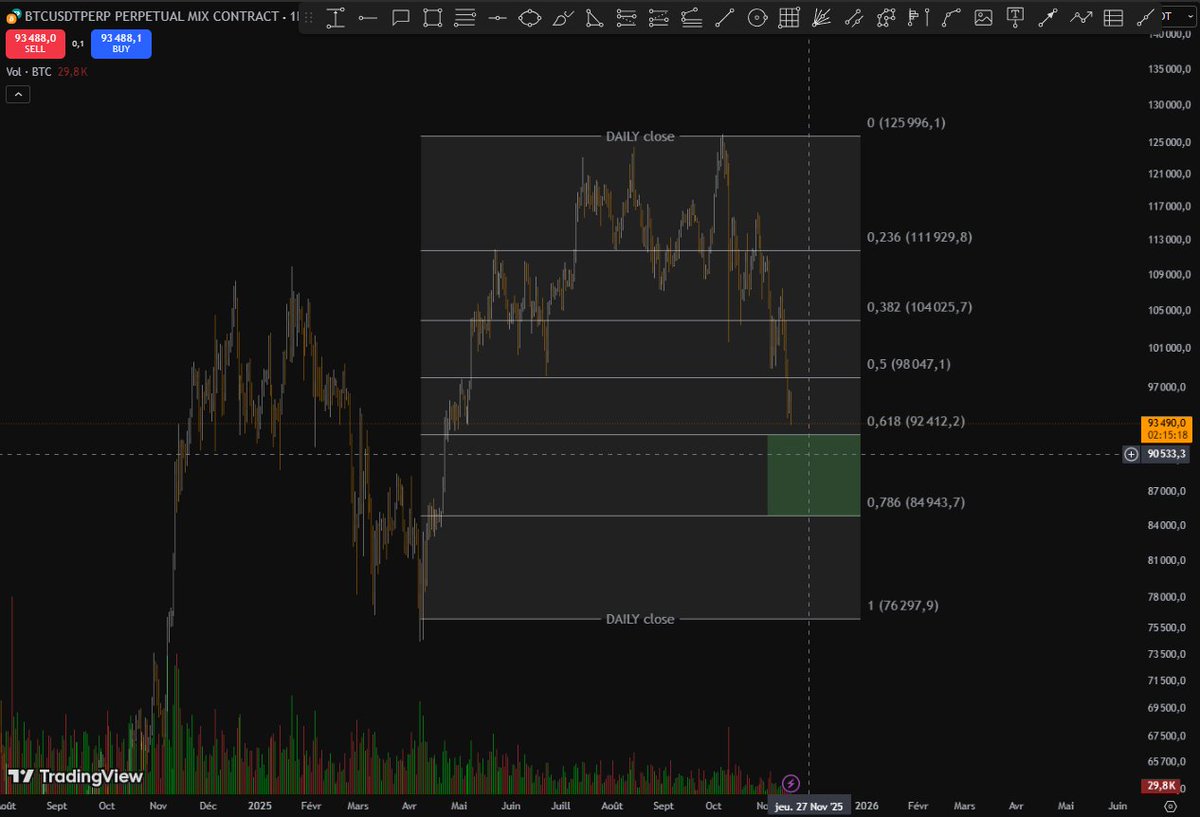Select the arrow drawing tool
This screenshot has height=817, width=1200.
1048,16
